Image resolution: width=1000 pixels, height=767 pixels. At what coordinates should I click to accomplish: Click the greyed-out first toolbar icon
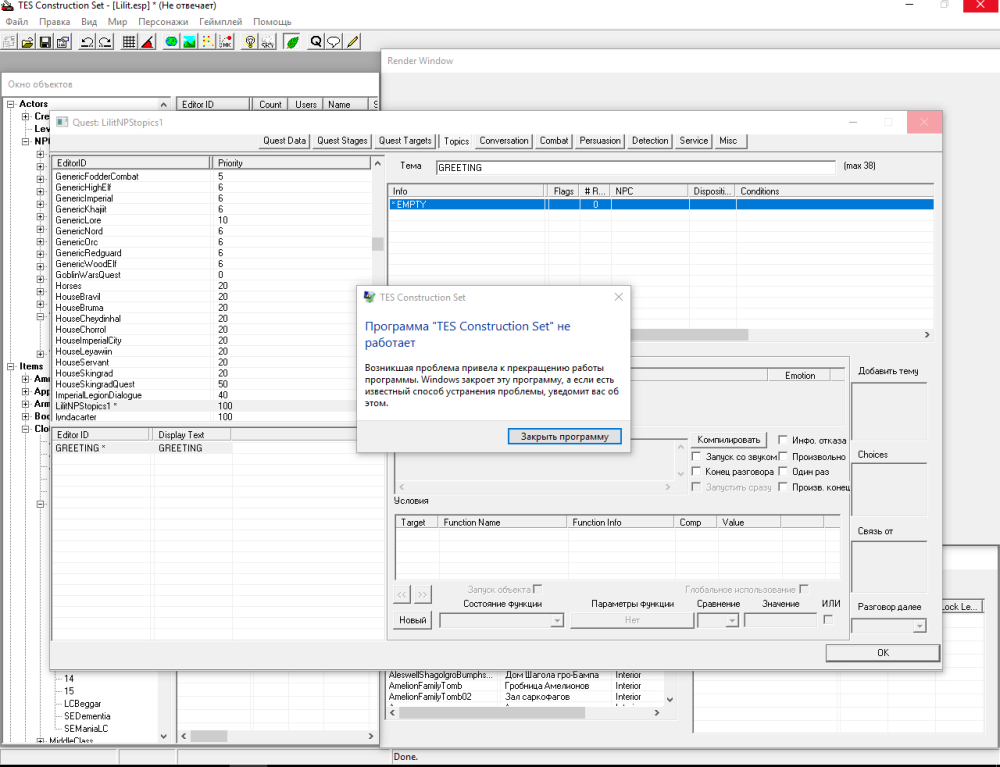(10, 42)
